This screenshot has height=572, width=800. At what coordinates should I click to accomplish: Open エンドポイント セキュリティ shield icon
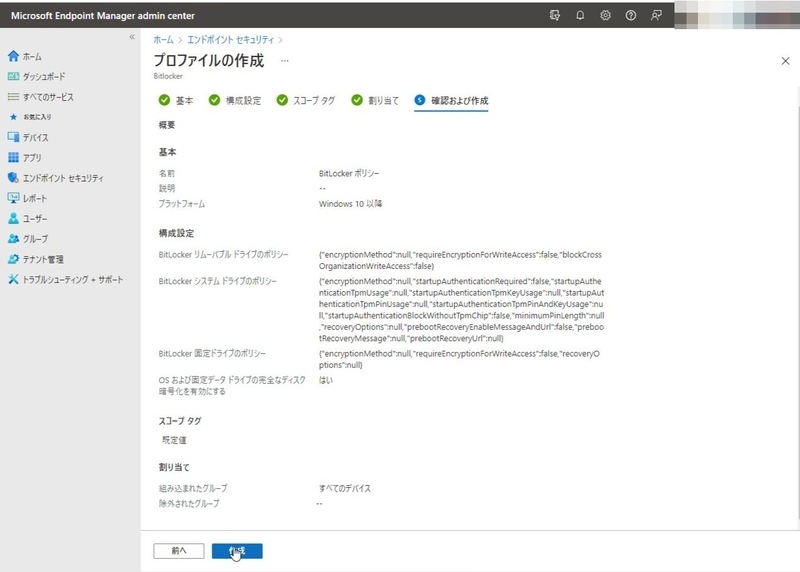13,178
